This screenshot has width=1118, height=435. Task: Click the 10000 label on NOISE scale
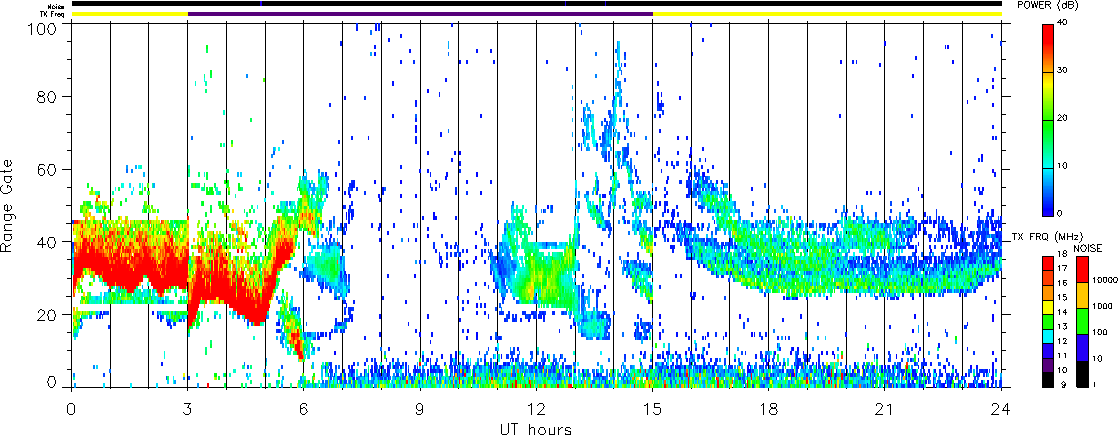[x=1104, y=280]
